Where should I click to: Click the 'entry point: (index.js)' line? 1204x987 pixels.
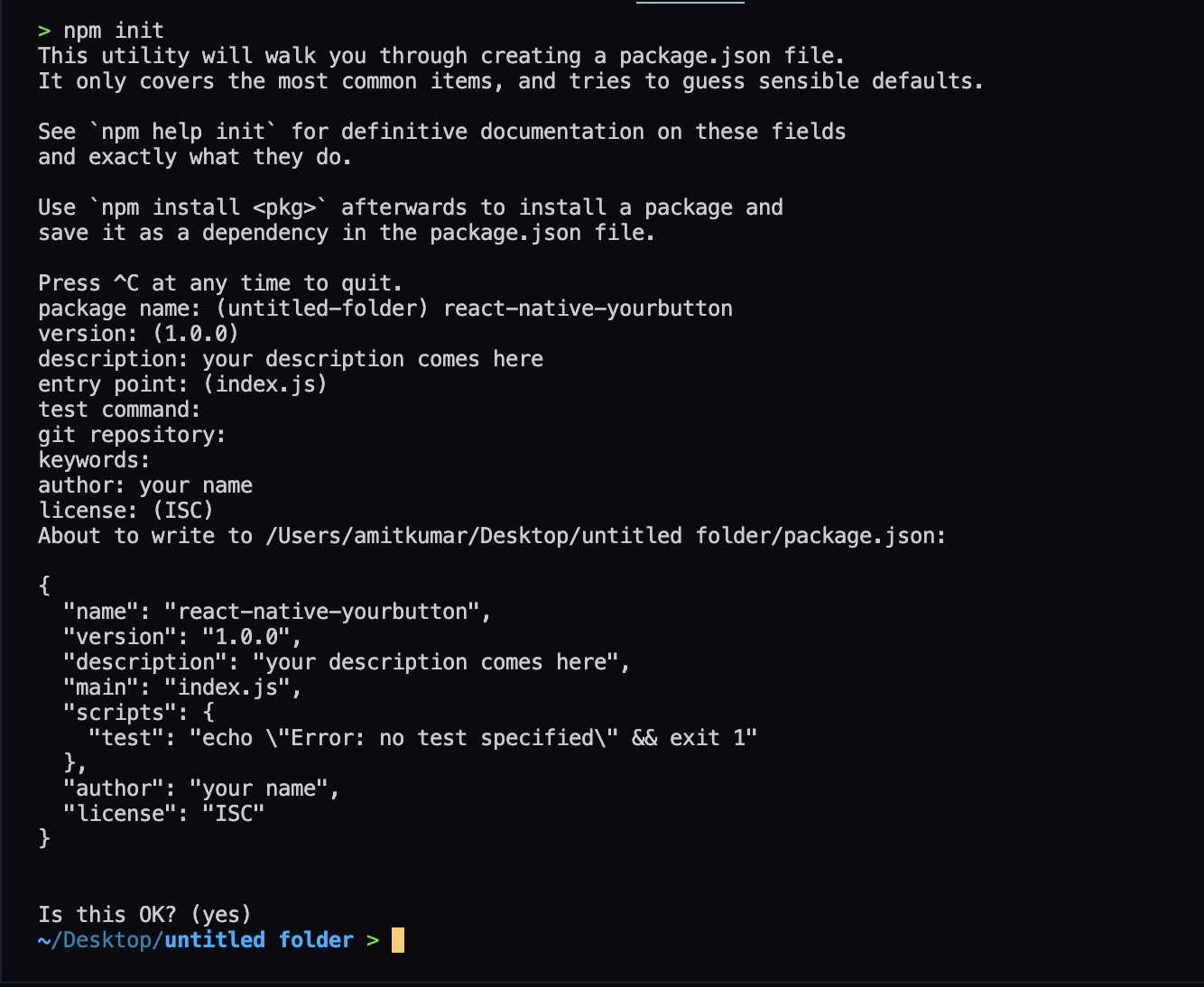pos(182,384)
